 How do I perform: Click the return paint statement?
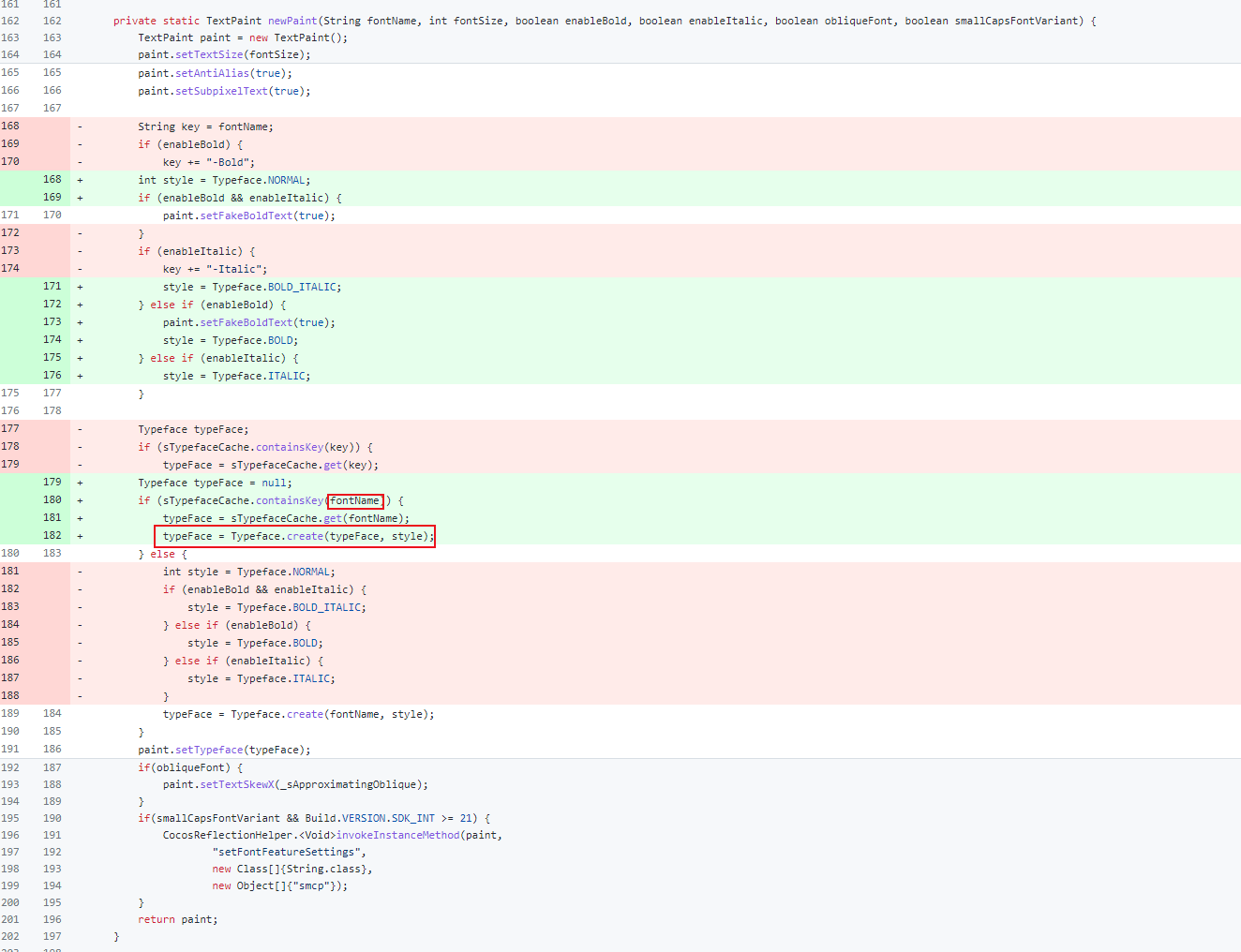(x=177, y=919)
